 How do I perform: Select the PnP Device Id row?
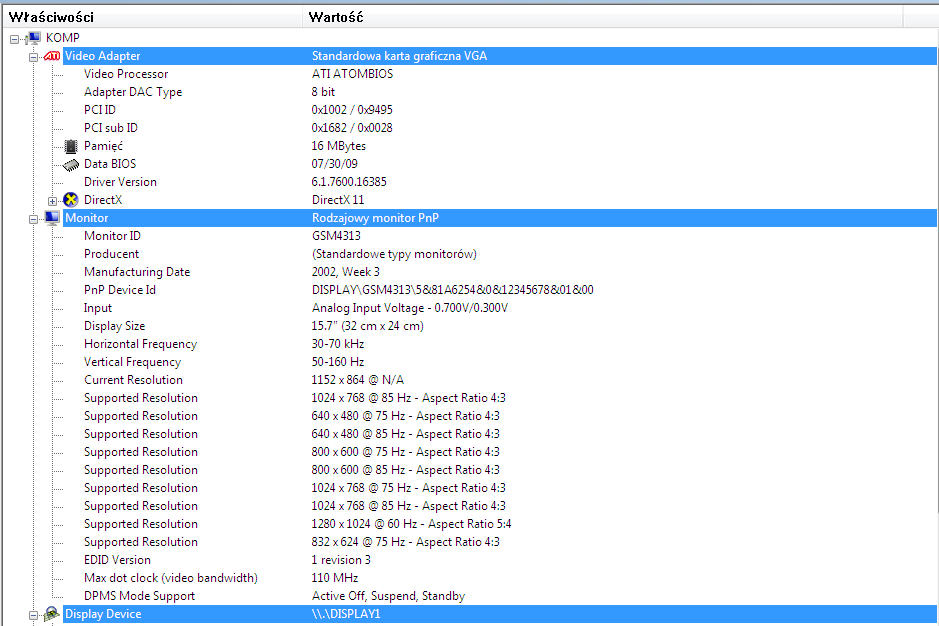click(x=120, y=290)
